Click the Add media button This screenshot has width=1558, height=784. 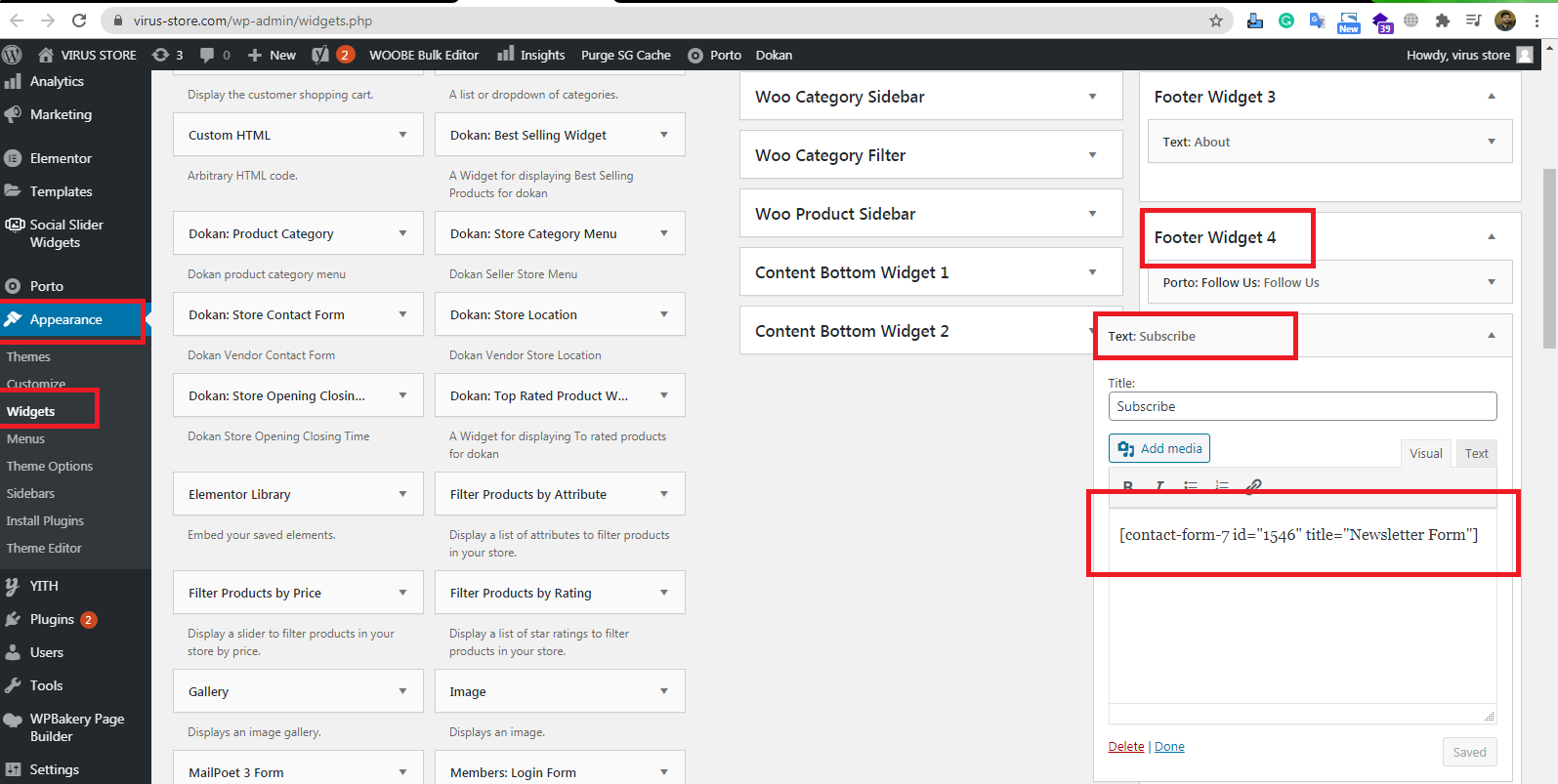coord(1159,448)
